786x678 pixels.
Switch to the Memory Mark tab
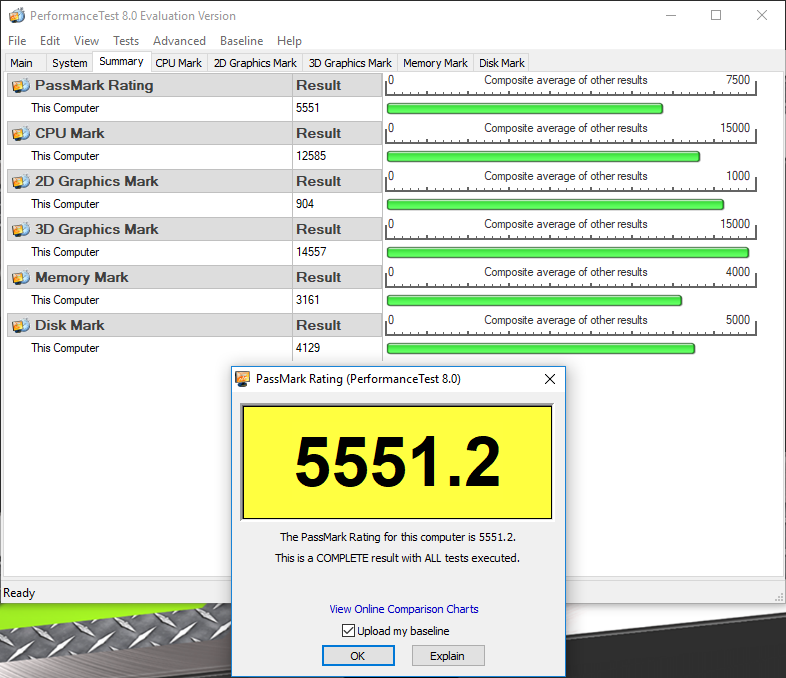(435, 63)
